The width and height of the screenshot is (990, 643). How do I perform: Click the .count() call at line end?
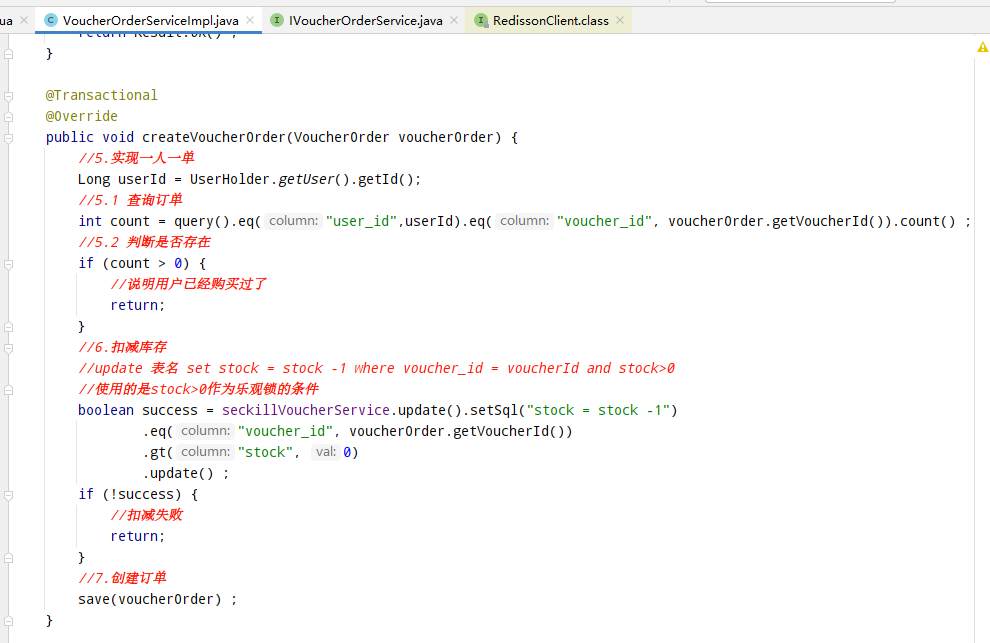pos(924,221)
